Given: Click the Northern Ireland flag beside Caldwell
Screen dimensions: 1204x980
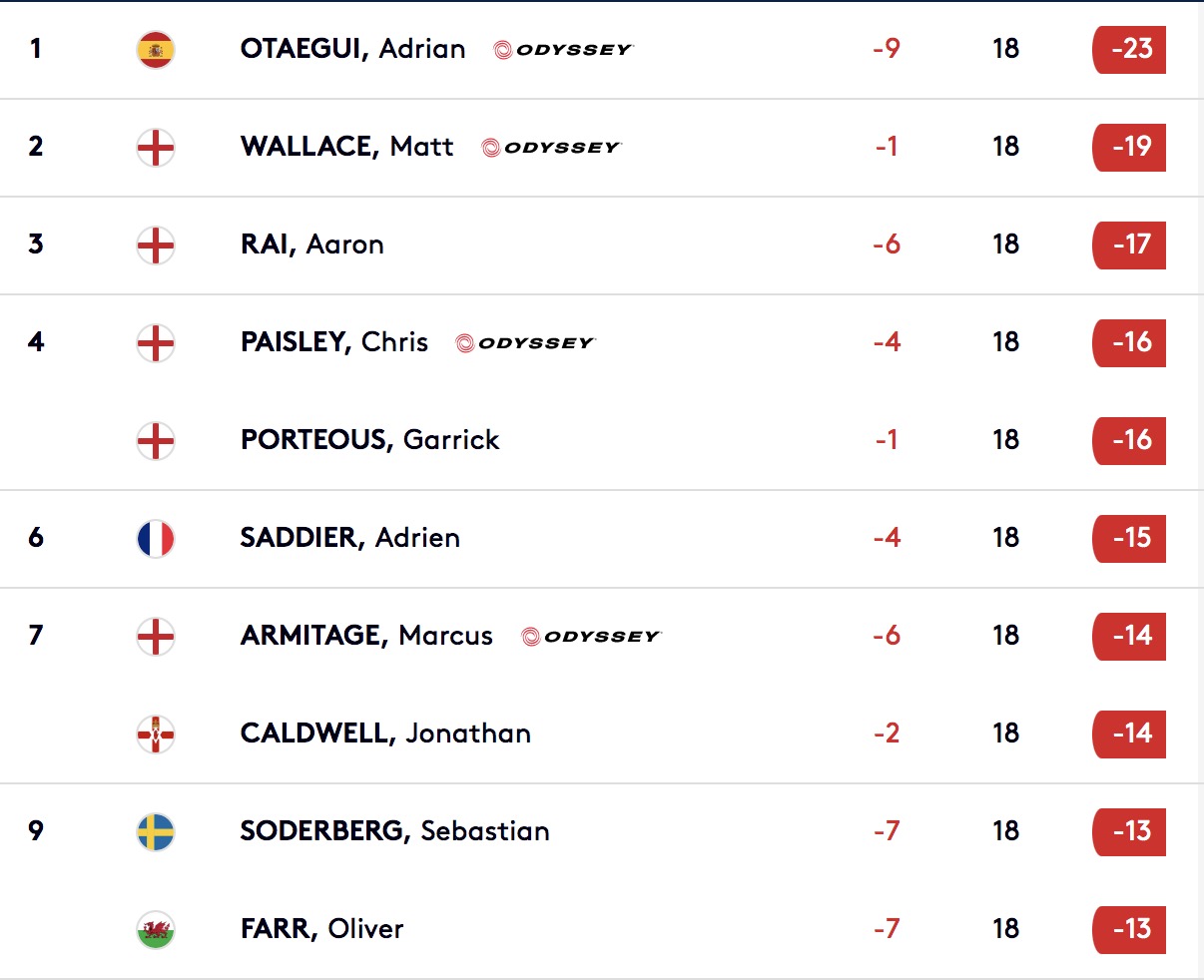Looking at the screenshot, I should coord(156,734).
